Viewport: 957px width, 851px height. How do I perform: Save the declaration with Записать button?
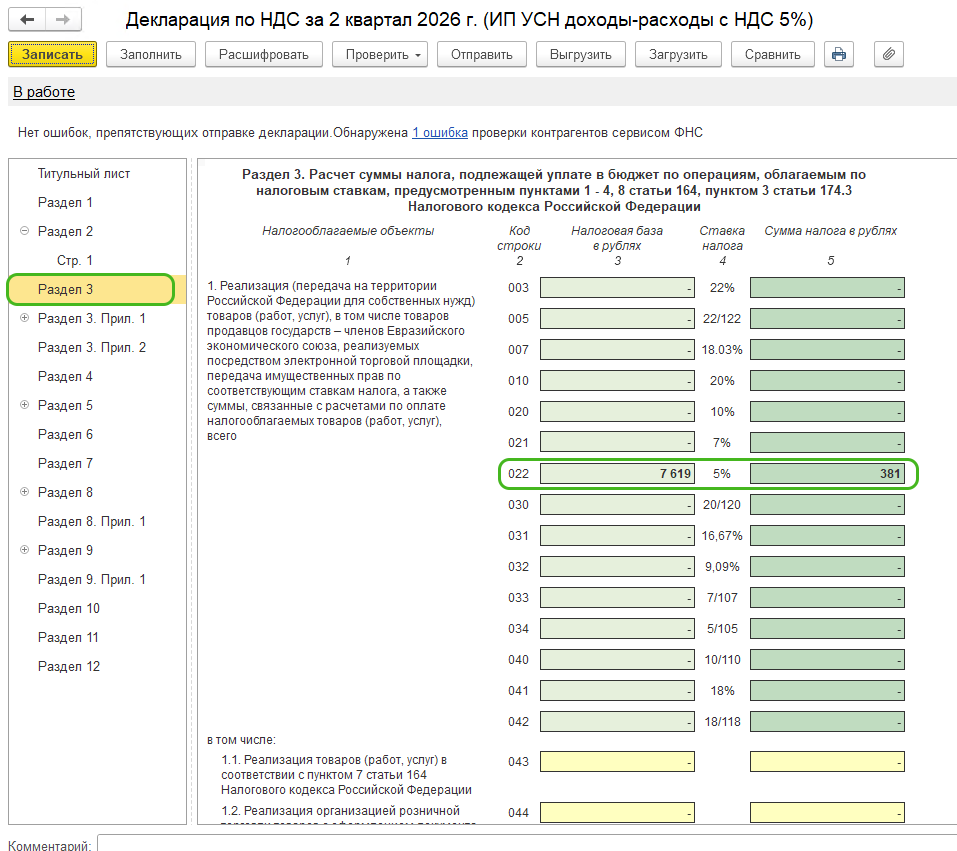tap(52, 54)
